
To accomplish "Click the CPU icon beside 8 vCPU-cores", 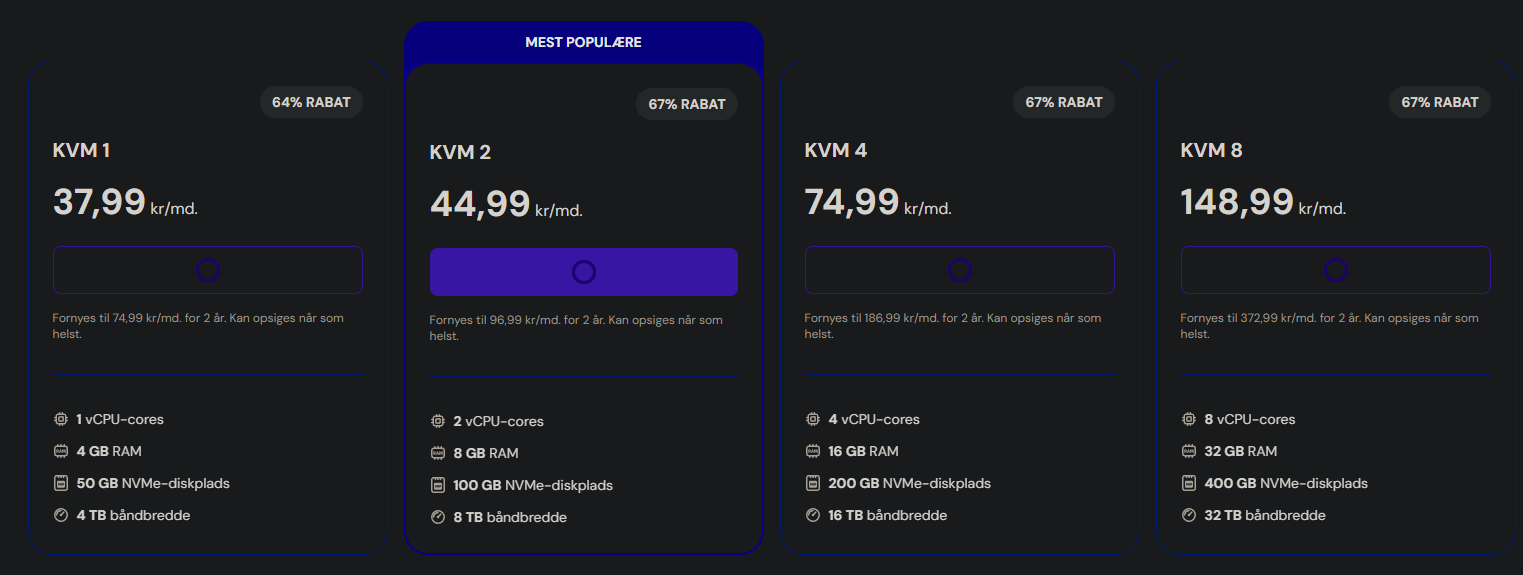I will point(1188,420).
